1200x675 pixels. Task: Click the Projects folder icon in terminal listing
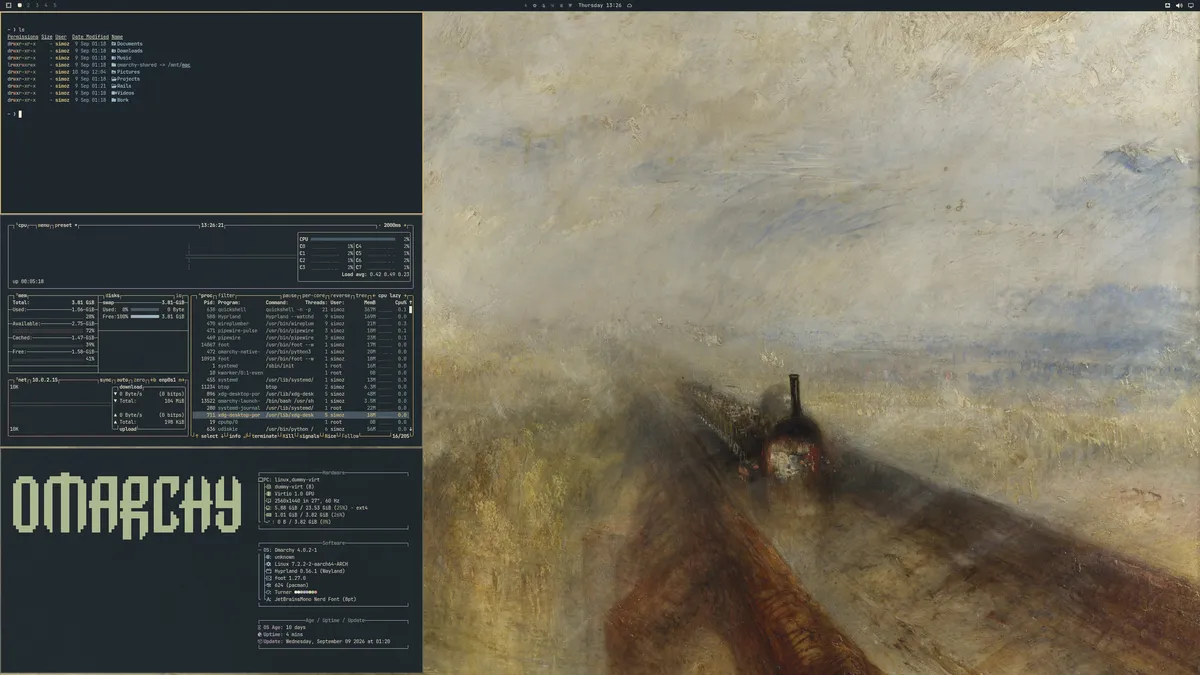pyautogui.click(x=114, y=79)
